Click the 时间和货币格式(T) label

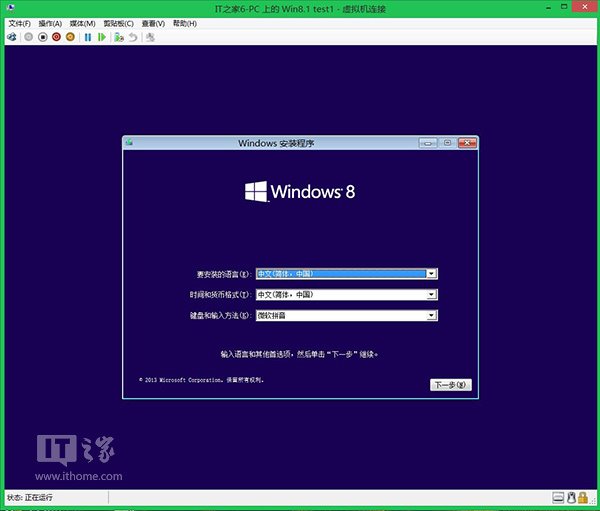tap(221, 295)
